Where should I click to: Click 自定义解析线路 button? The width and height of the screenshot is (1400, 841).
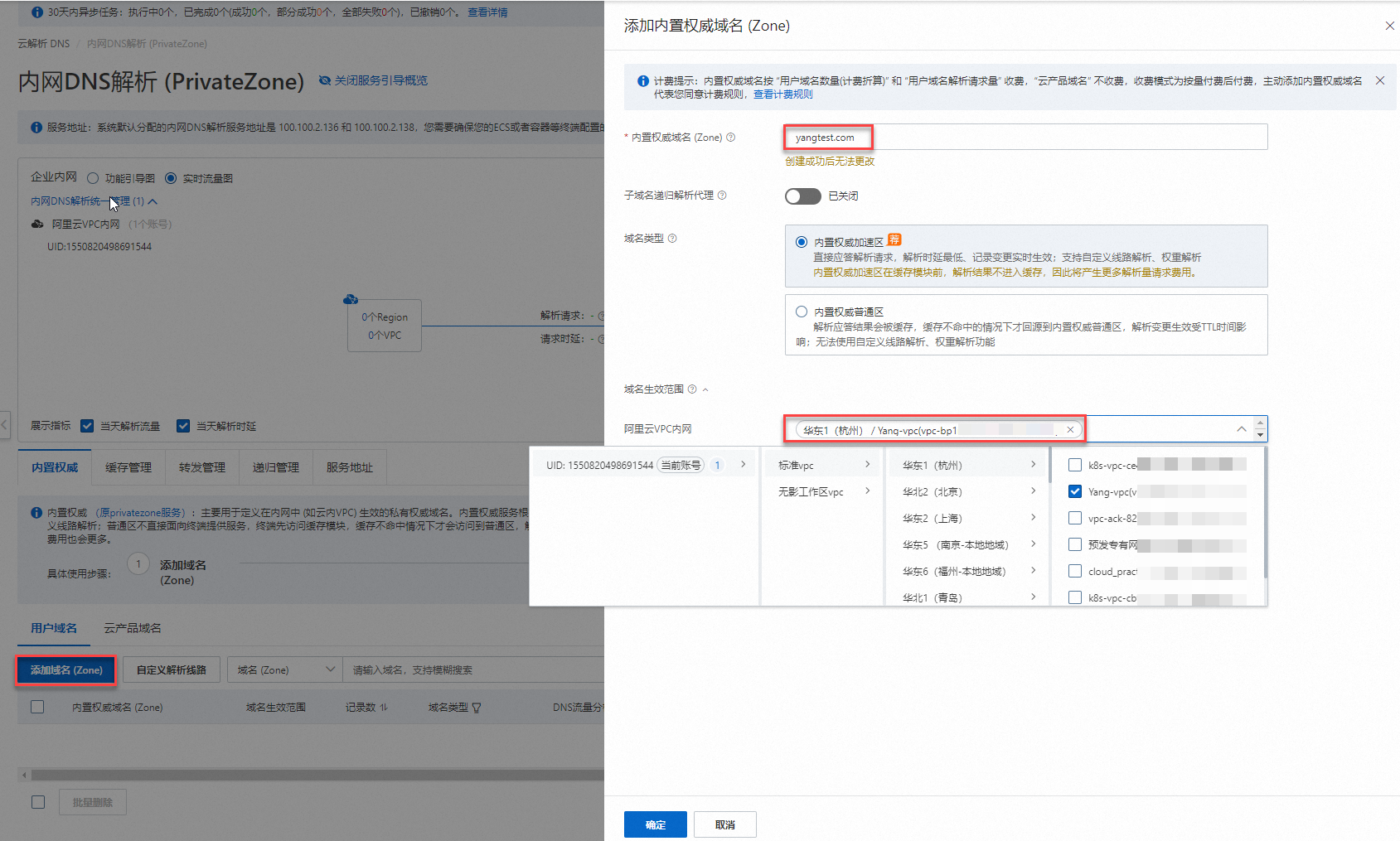tap(172, 669)
